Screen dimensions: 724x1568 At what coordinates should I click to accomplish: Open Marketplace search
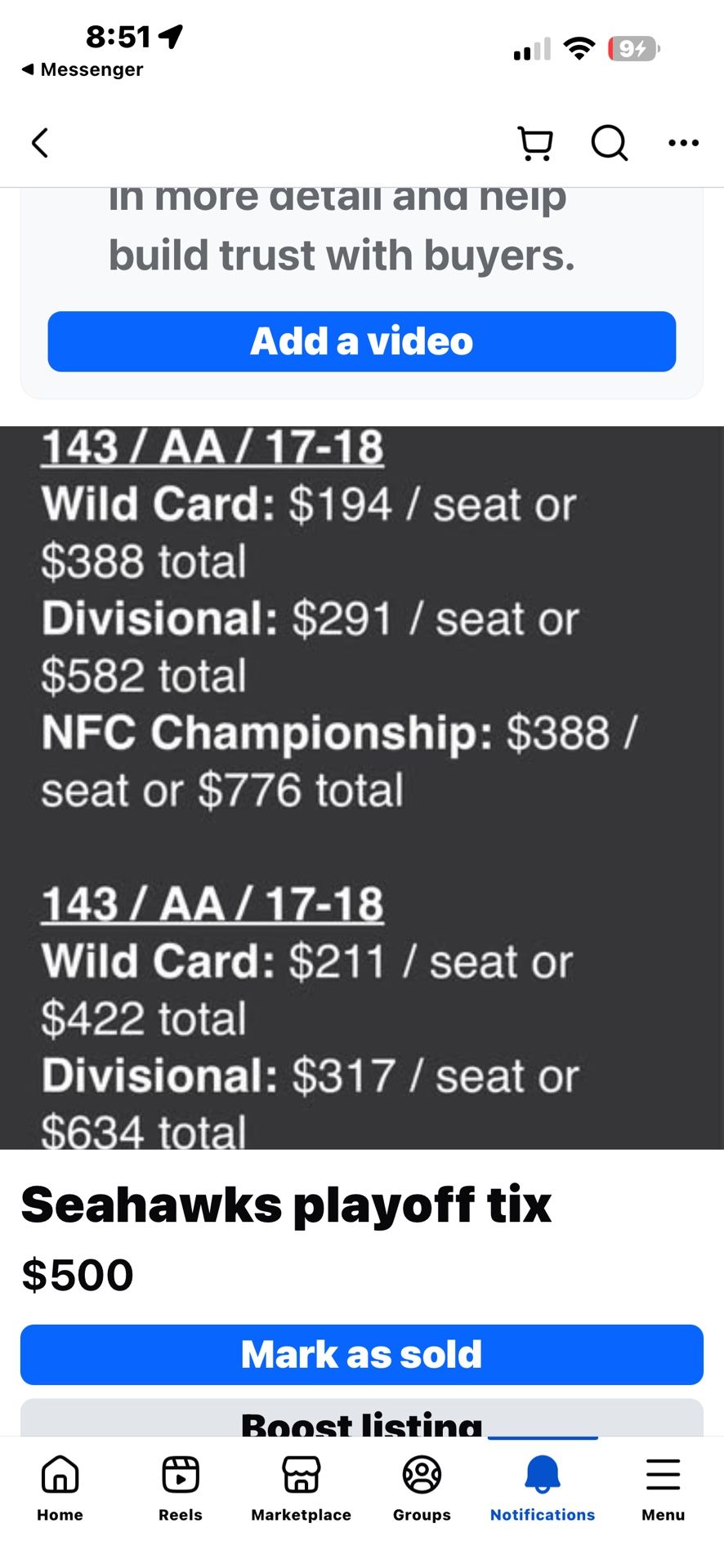click(x=609, y=144)
